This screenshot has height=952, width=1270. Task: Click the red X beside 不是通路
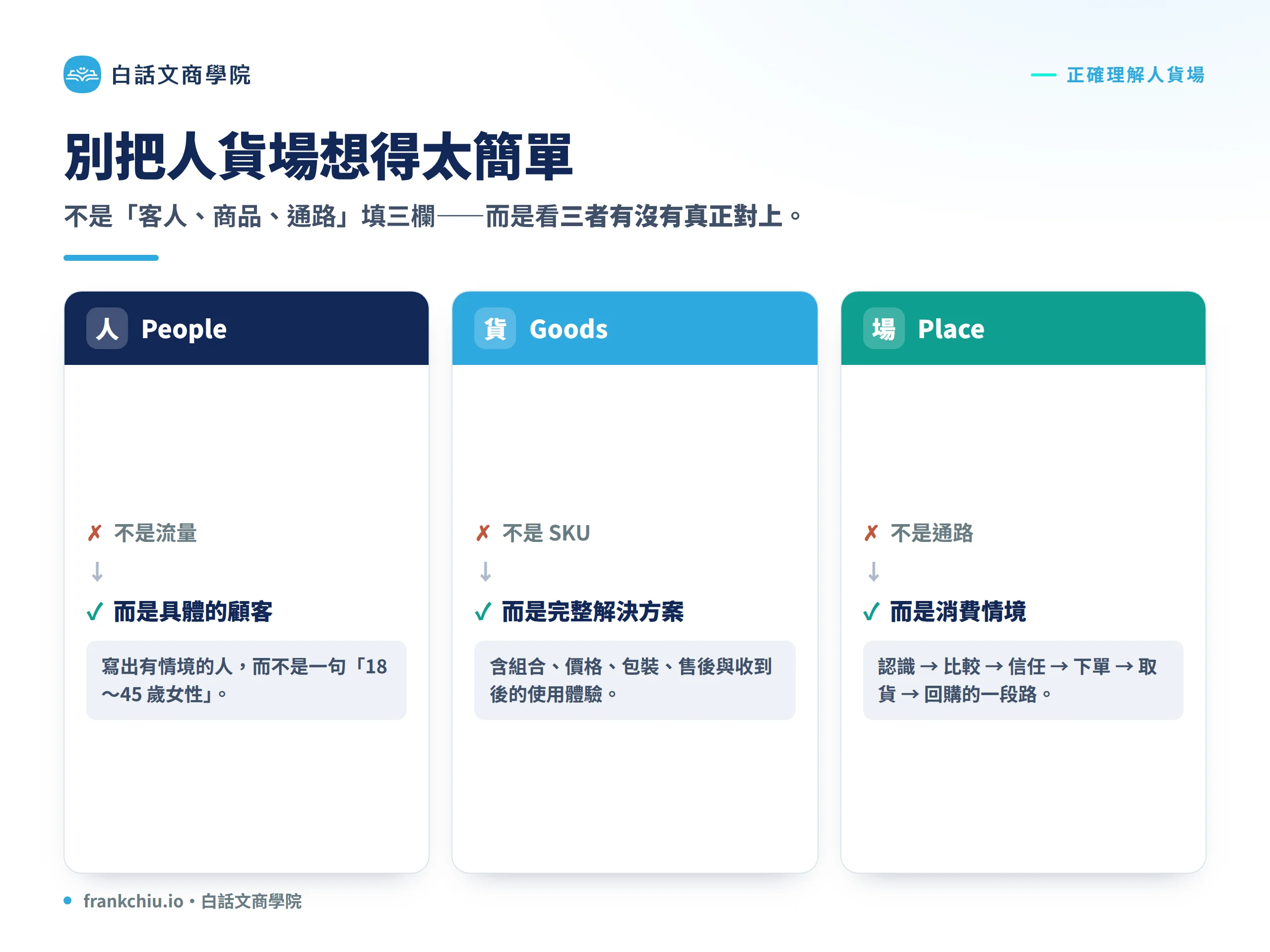(x=871, y=533)
